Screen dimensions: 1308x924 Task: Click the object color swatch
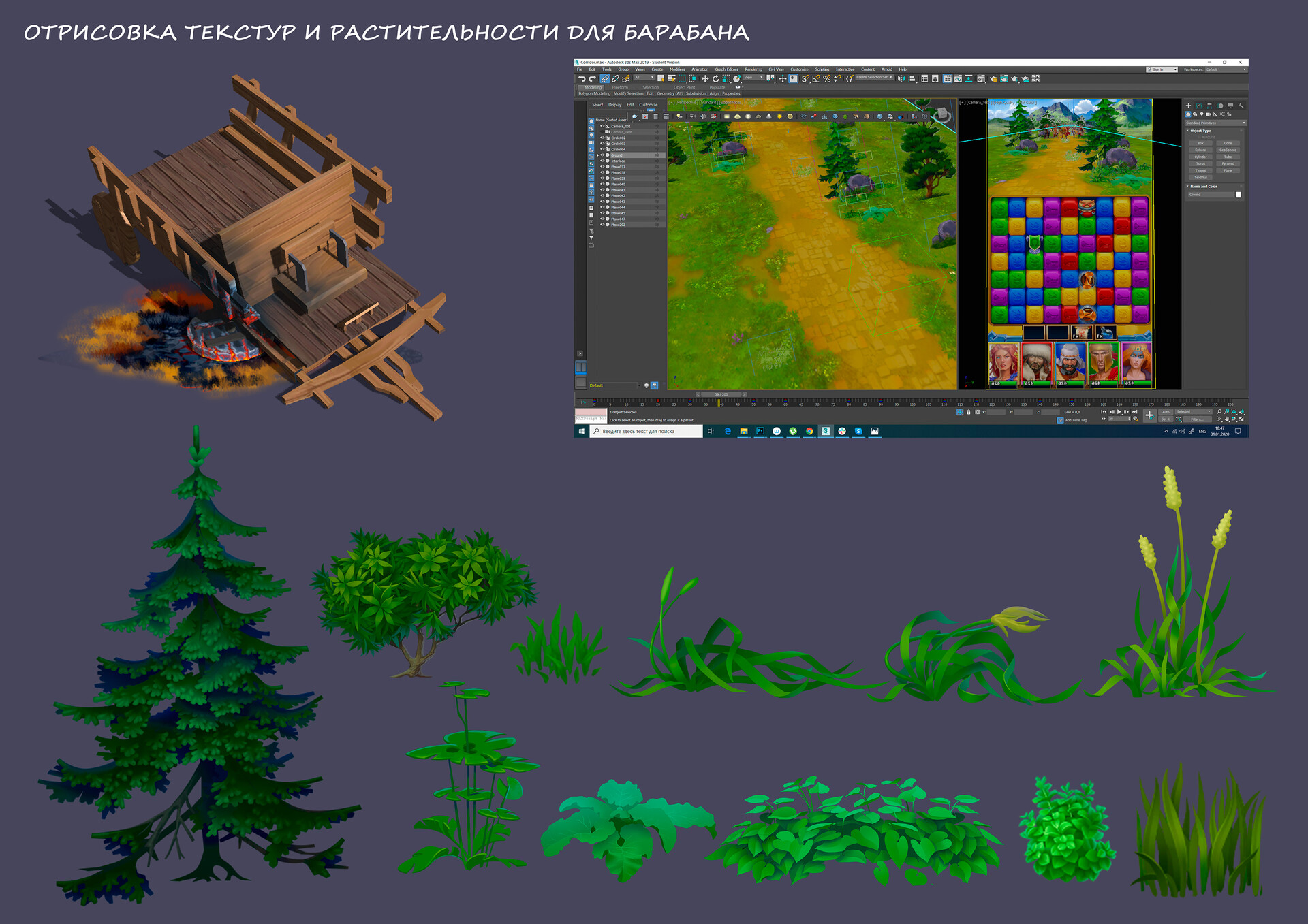pyautogui.click(x=1239, y=195)
